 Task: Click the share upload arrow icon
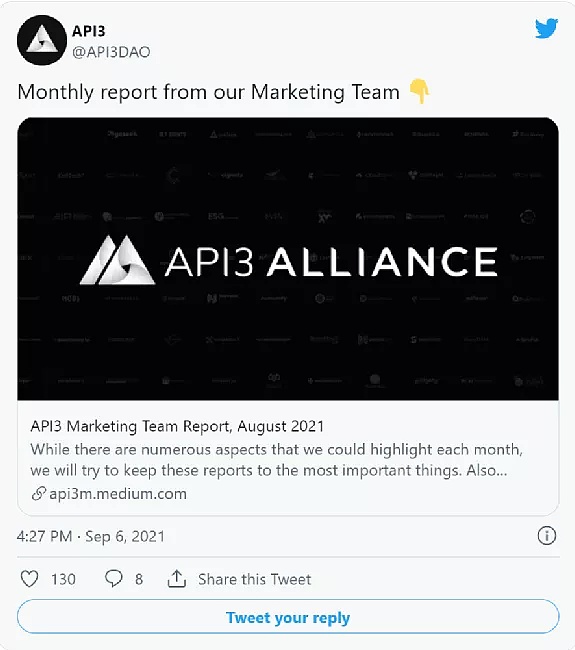click(177, 579)
